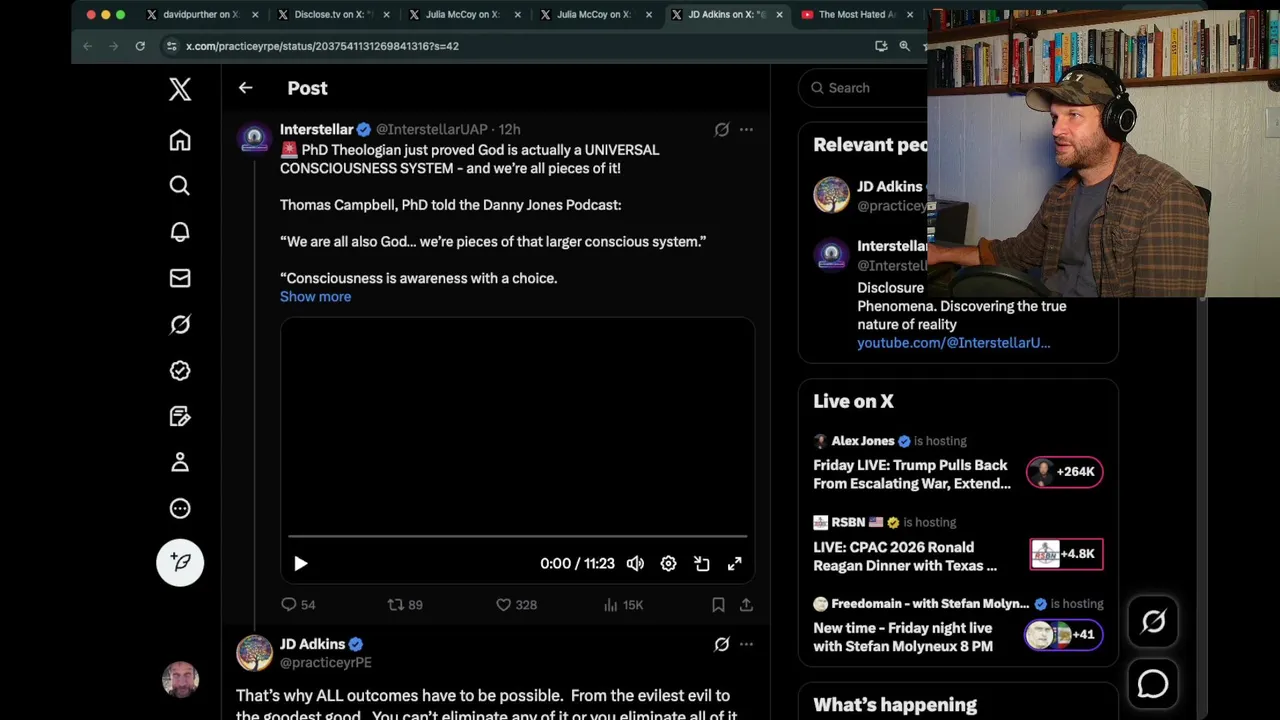Screen dimensions: 1280x720
Task: Open Profile icon in sidebar
Action: [x=180, y=462]
